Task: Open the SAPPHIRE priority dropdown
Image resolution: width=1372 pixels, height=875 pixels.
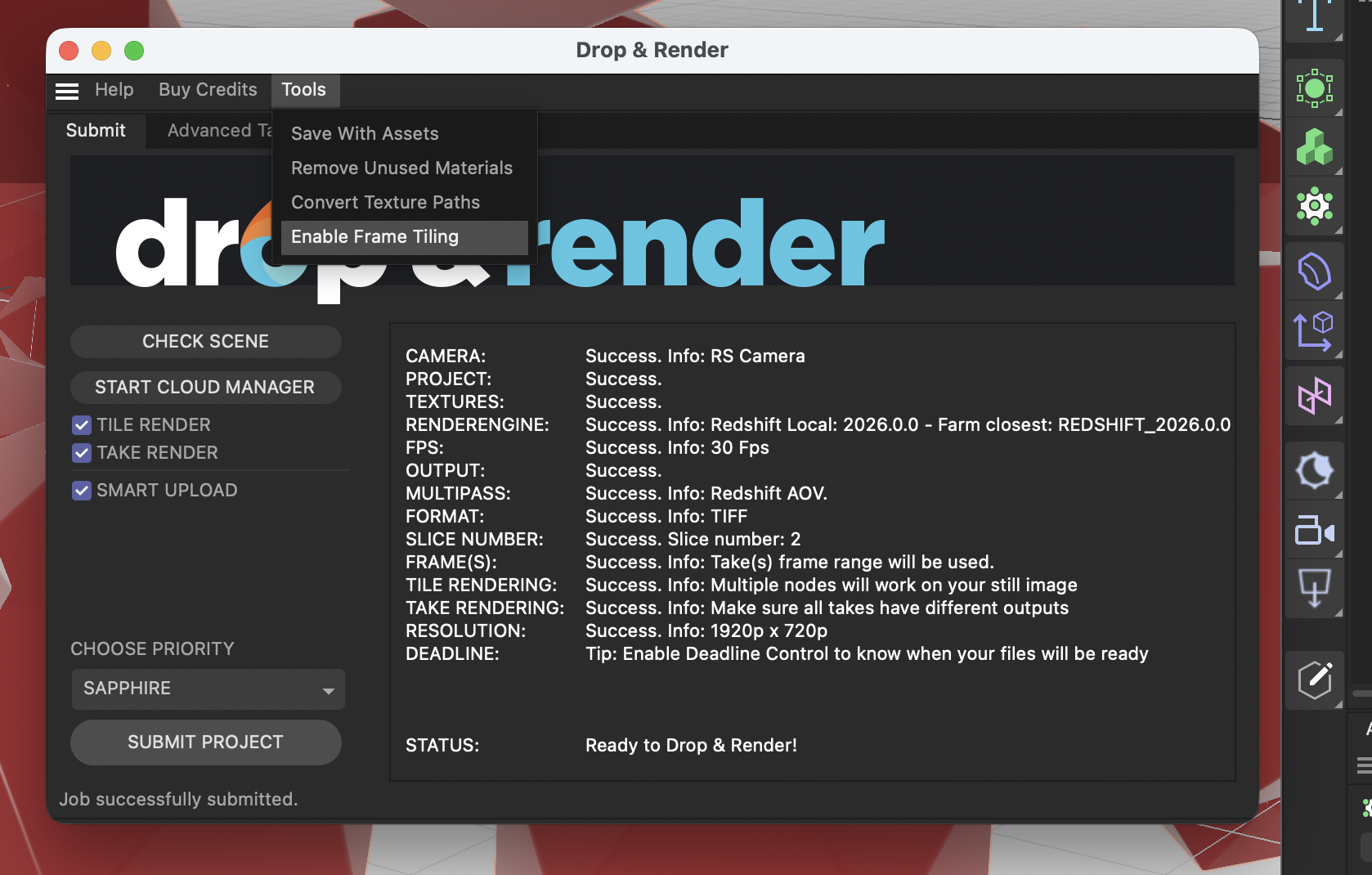Action: click(x=207, y=689)
